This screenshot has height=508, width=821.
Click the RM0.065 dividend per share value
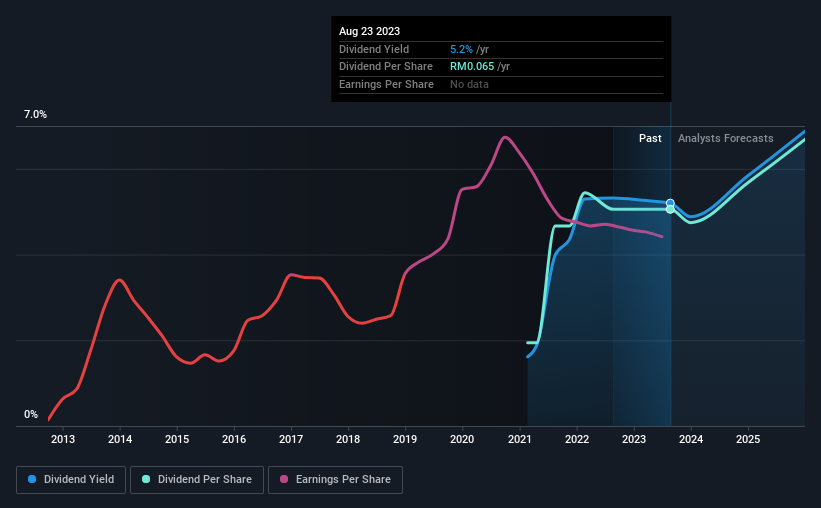point(470,67)
